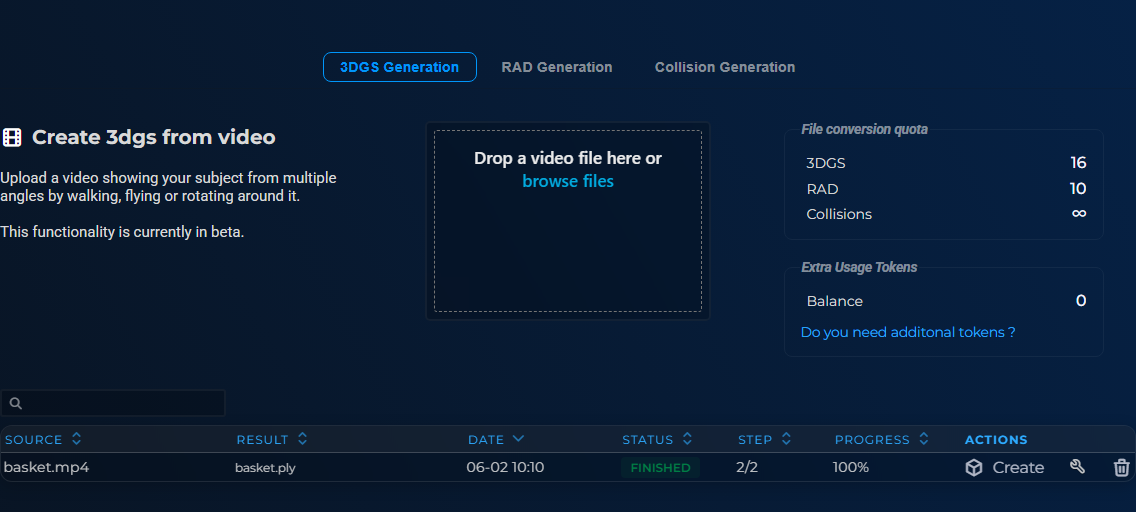This screenshot has height=512, width=1136.
Task: Select the basket.mp4 source cell
Action: coord(46,468)
